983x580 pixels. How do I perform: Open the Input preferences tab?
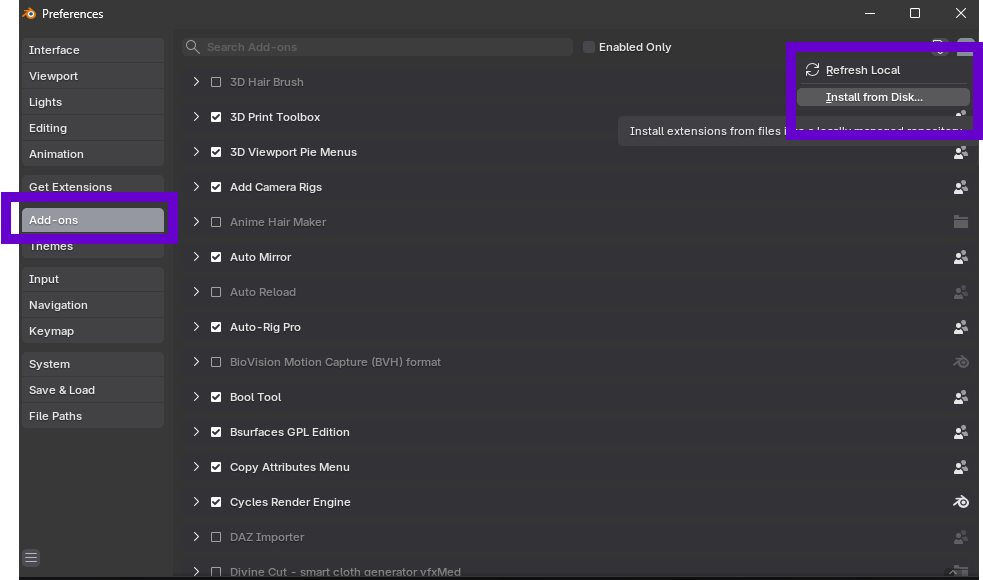pos(93,279)
